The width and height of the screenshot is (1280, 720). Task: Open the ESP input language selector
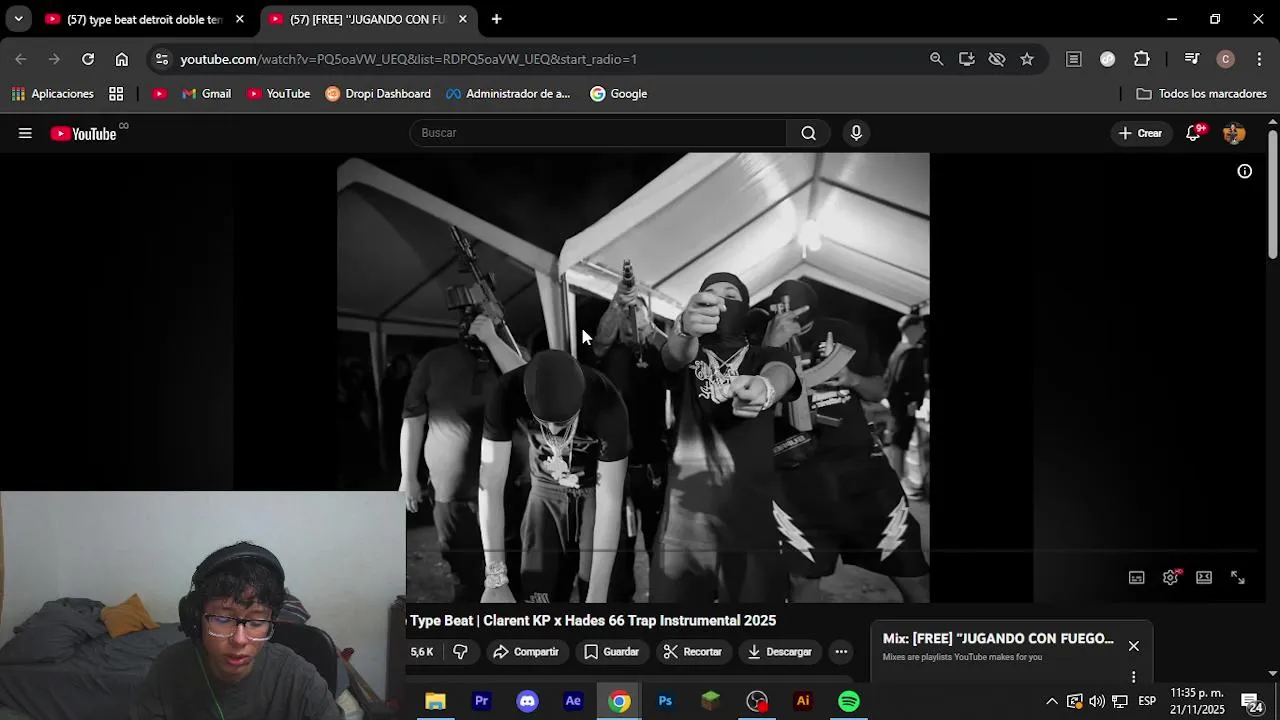[1147, 701]
